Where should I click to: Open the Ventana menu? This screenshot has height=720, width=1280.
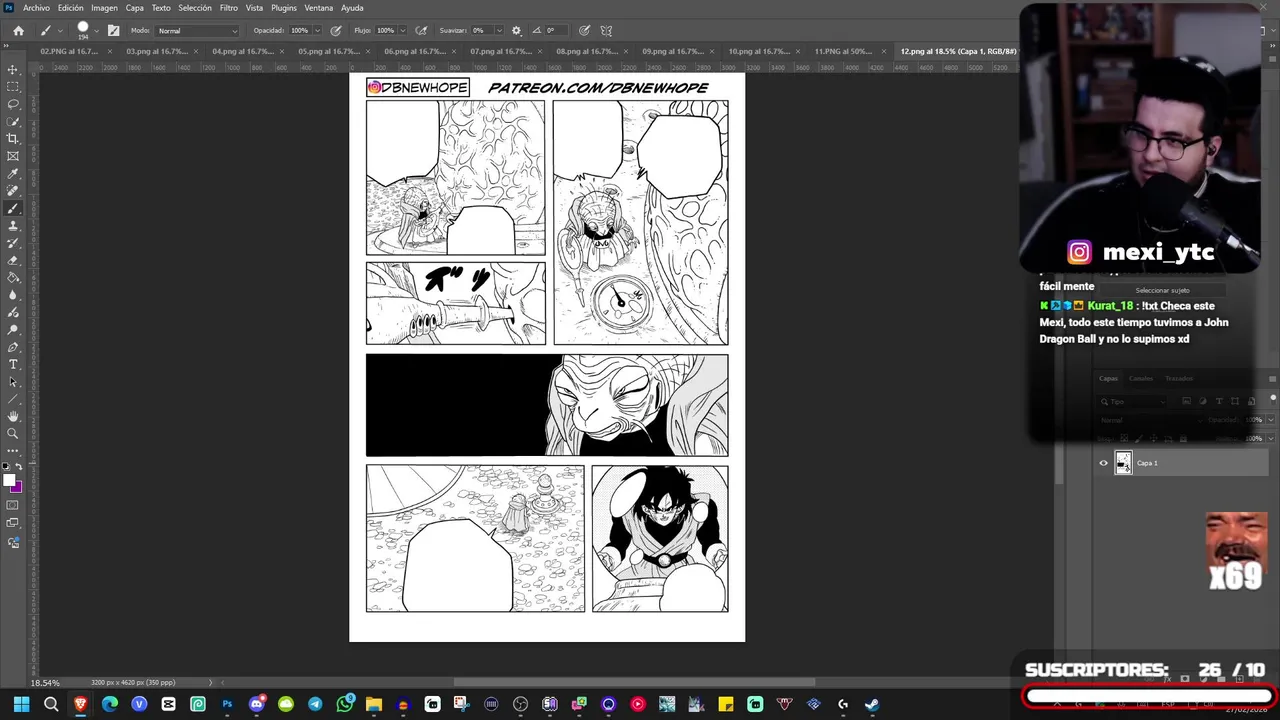pyautogui.click(x=319, y=8)
